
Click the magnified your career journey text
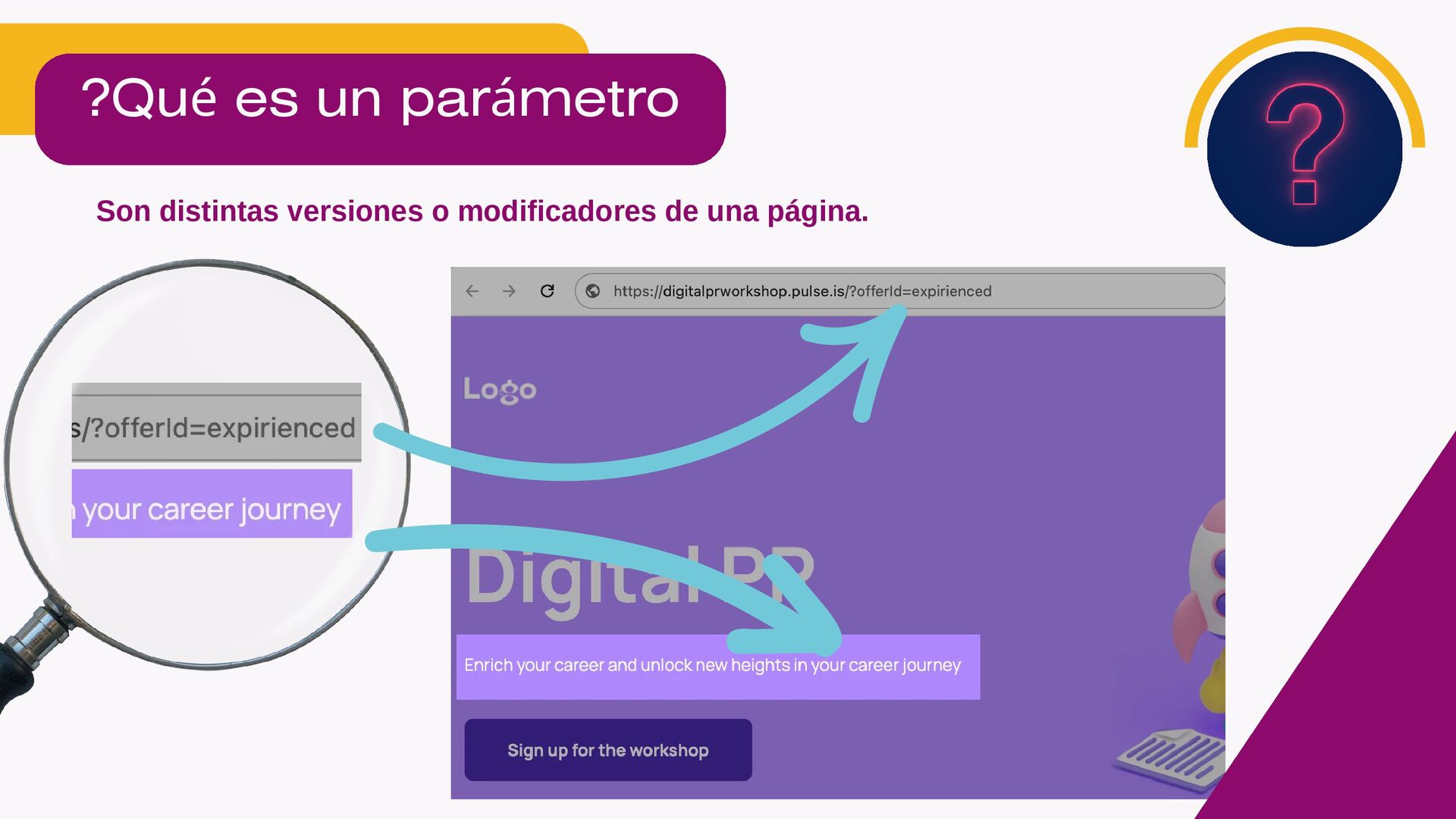[x=212, y=510]
